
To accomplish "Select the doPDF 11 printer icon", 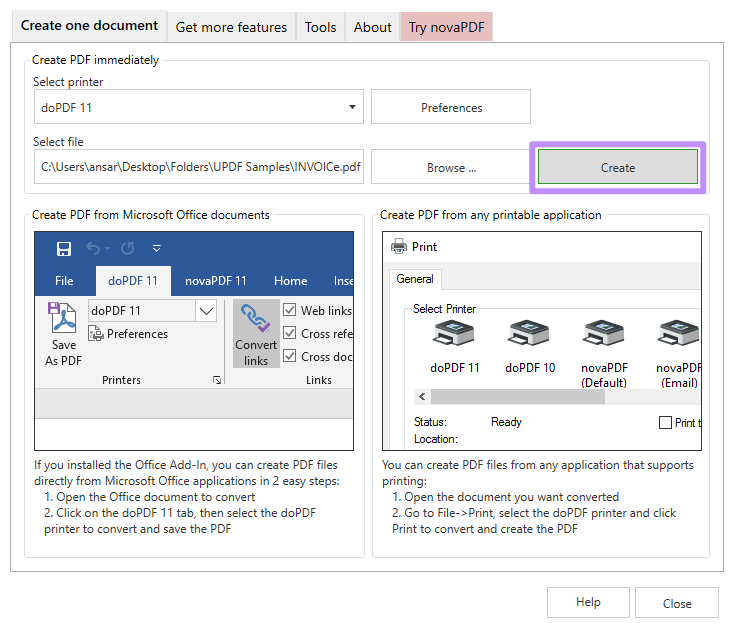I will pyautogui.click(x=454, y=333).
